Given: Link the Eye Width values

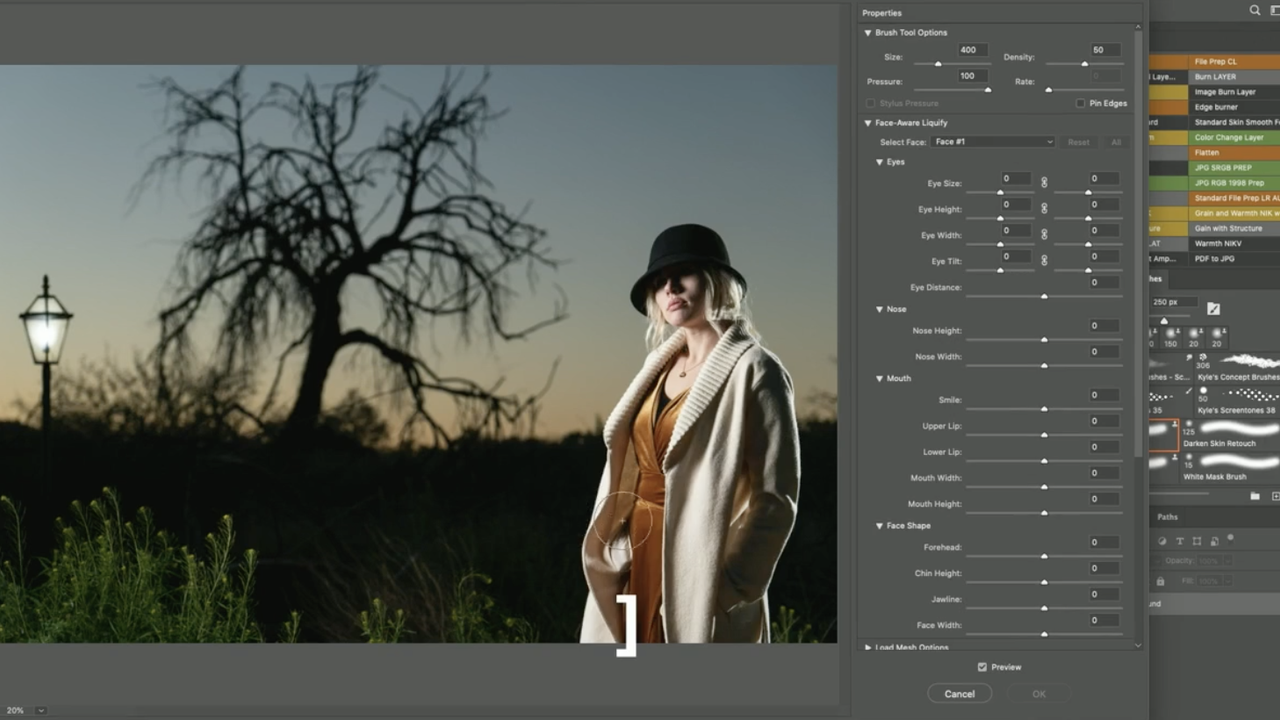Looking at the screenshot, I should pos(1044,235).
